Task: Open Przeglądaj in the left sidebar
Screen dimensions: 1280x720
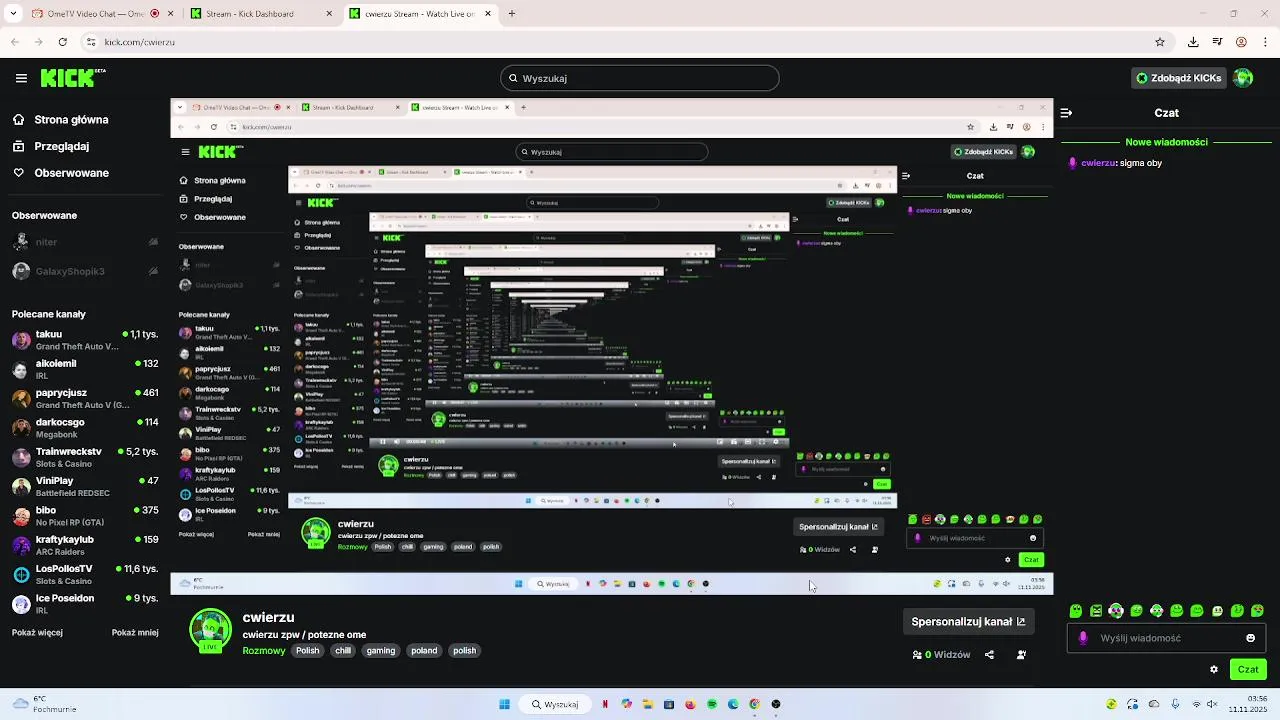Action: pyautogui.click(x=50, y=146)
